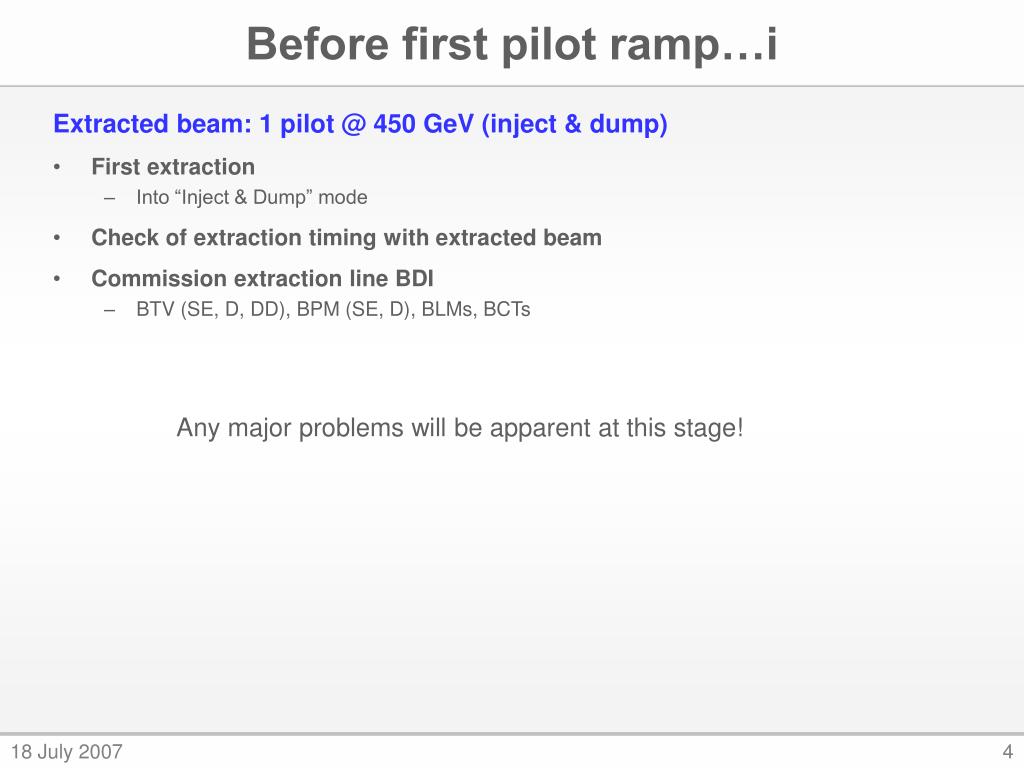Select the 'Into "Inject & Dump" mode' sub-bullet
1024x768 pixels.
click(251, 197)
